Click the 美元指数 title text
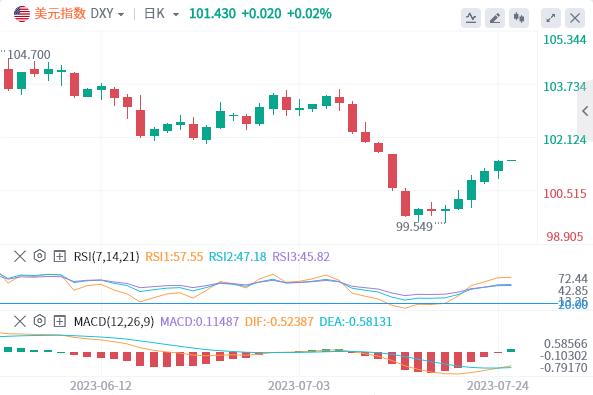 tap(60, 14)
